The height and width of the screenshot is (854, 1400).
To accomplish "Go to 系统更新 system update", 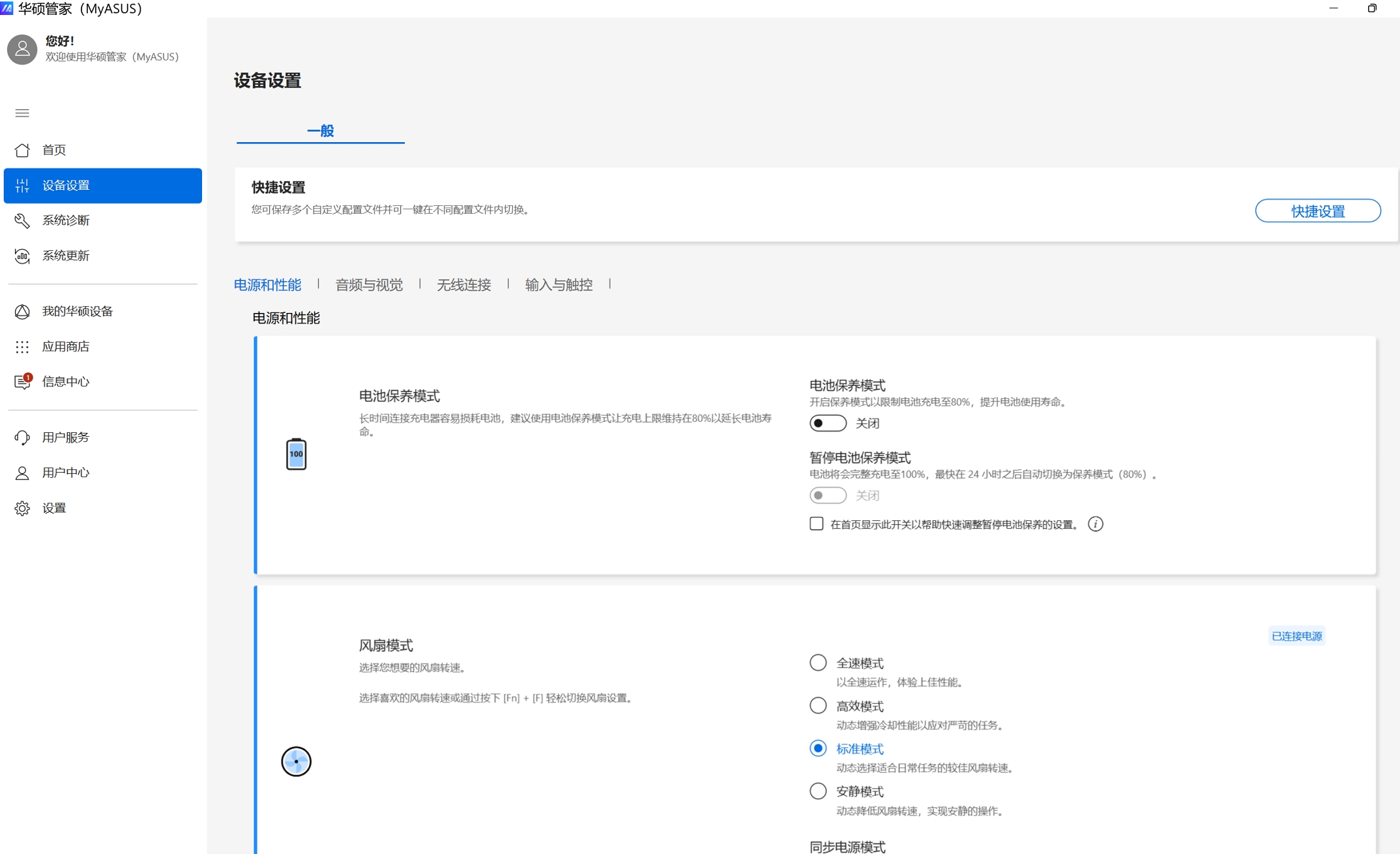I will (65, 256).
